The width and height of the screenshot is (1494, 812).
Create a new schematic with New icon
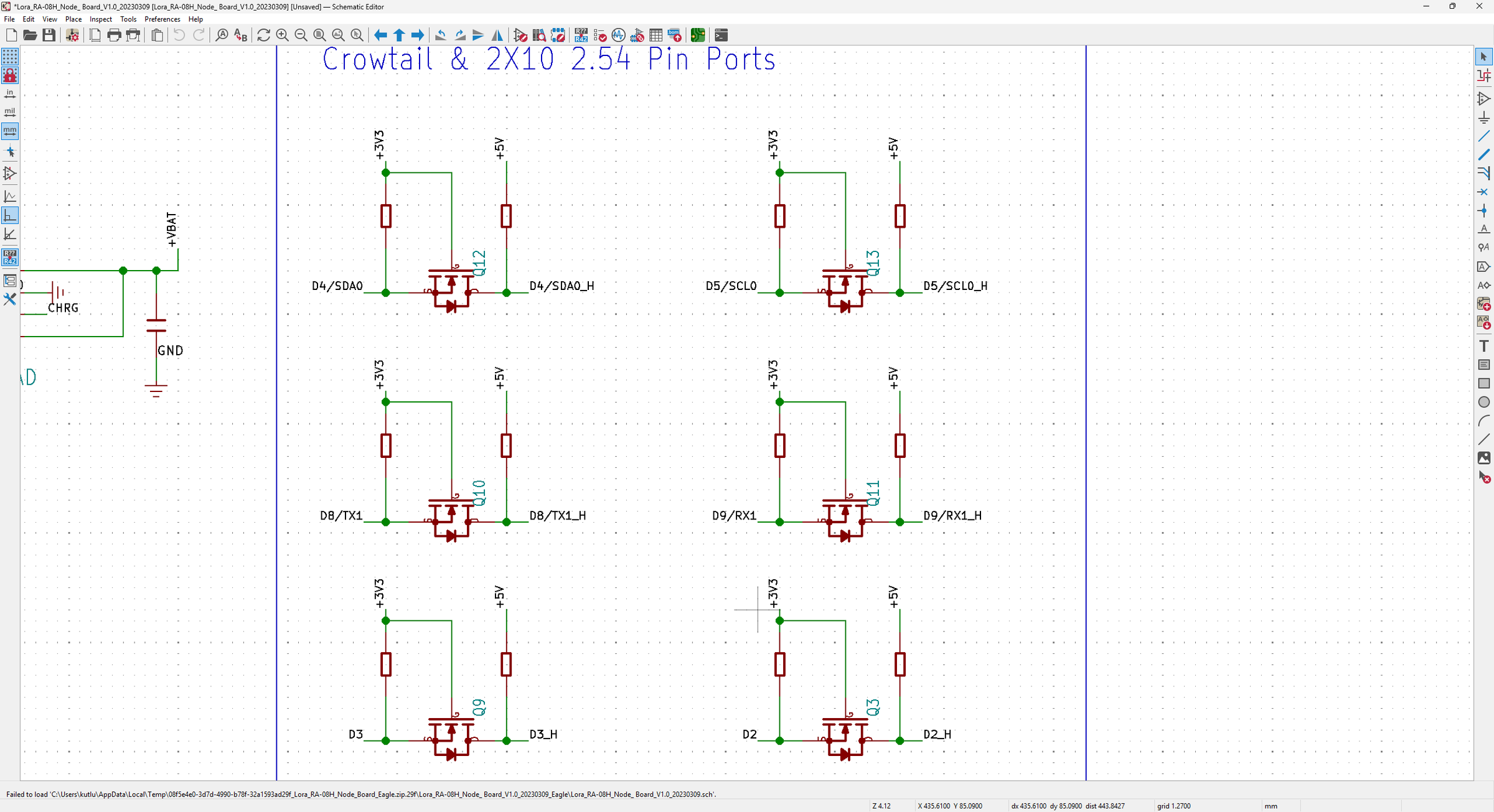(11, 35)
